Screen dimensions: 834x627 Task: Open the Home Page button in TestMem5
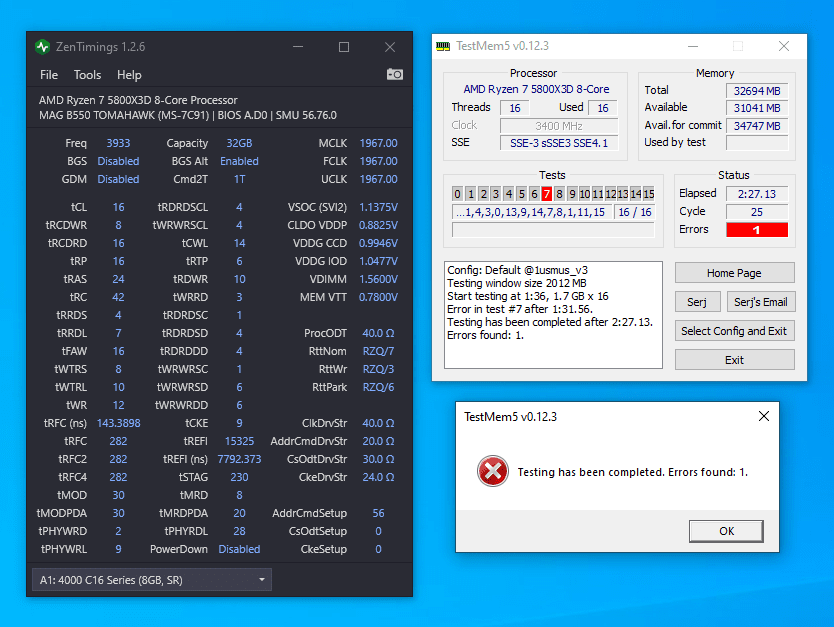point(735,273)
